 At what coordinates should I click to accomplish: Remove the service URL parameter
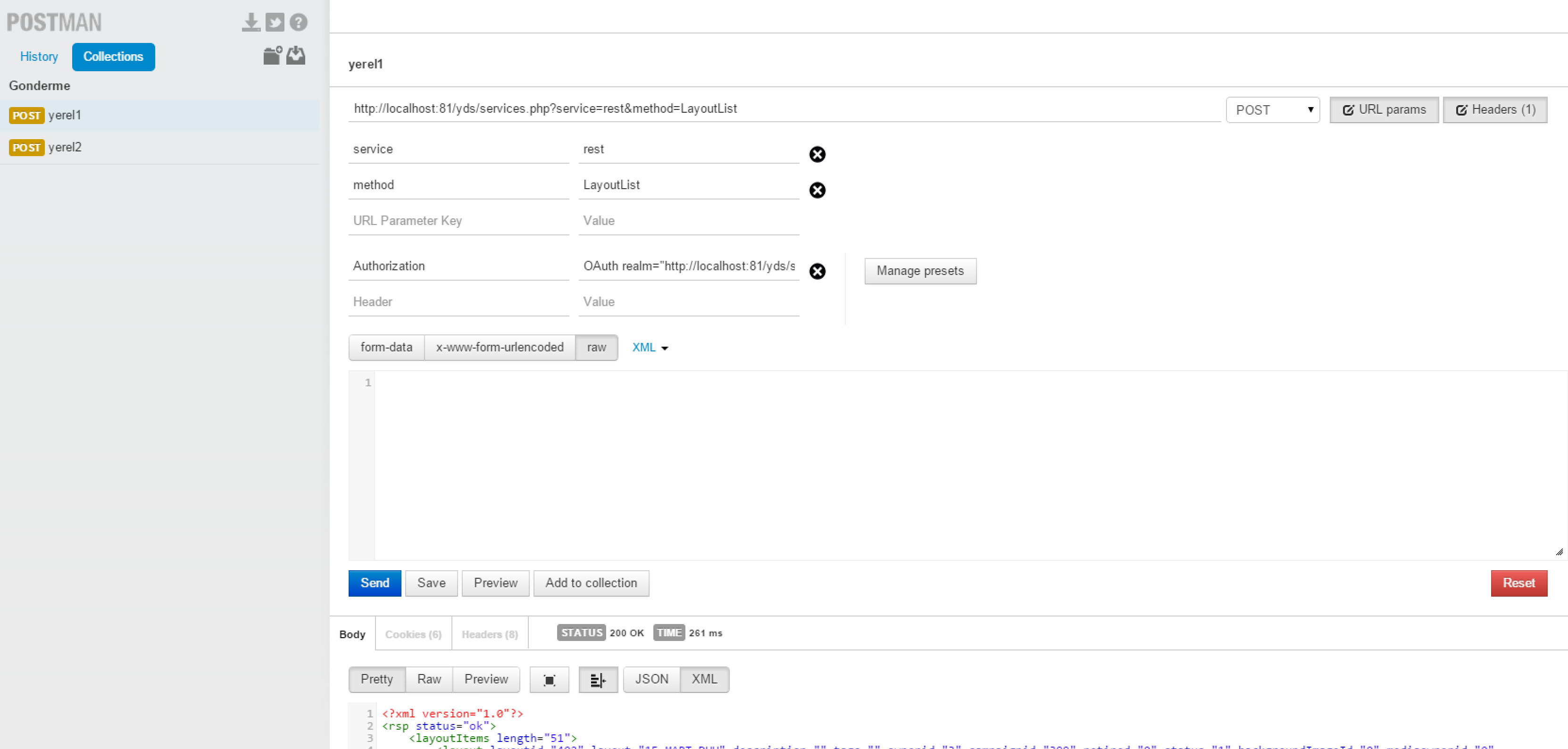pyautogui.click(x=817, y=155)
